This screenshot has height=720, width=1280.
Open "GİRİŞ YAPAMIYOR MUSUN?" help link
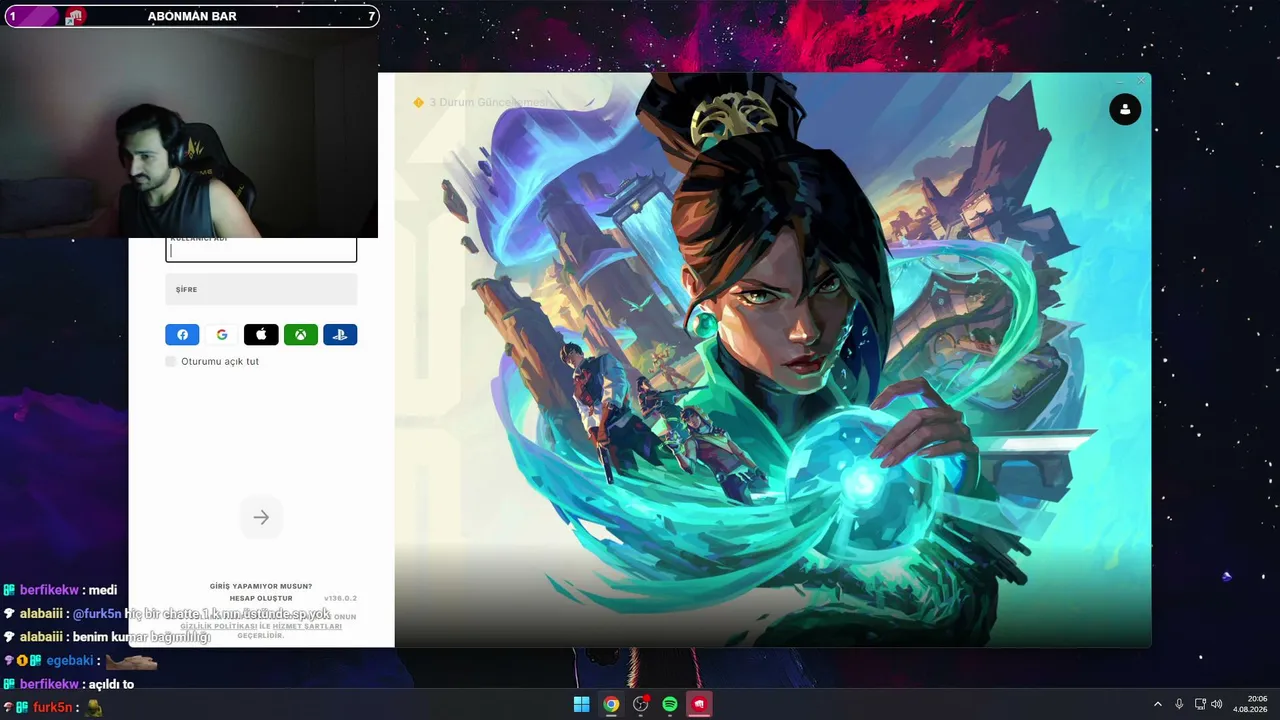[x=261, y=586]
